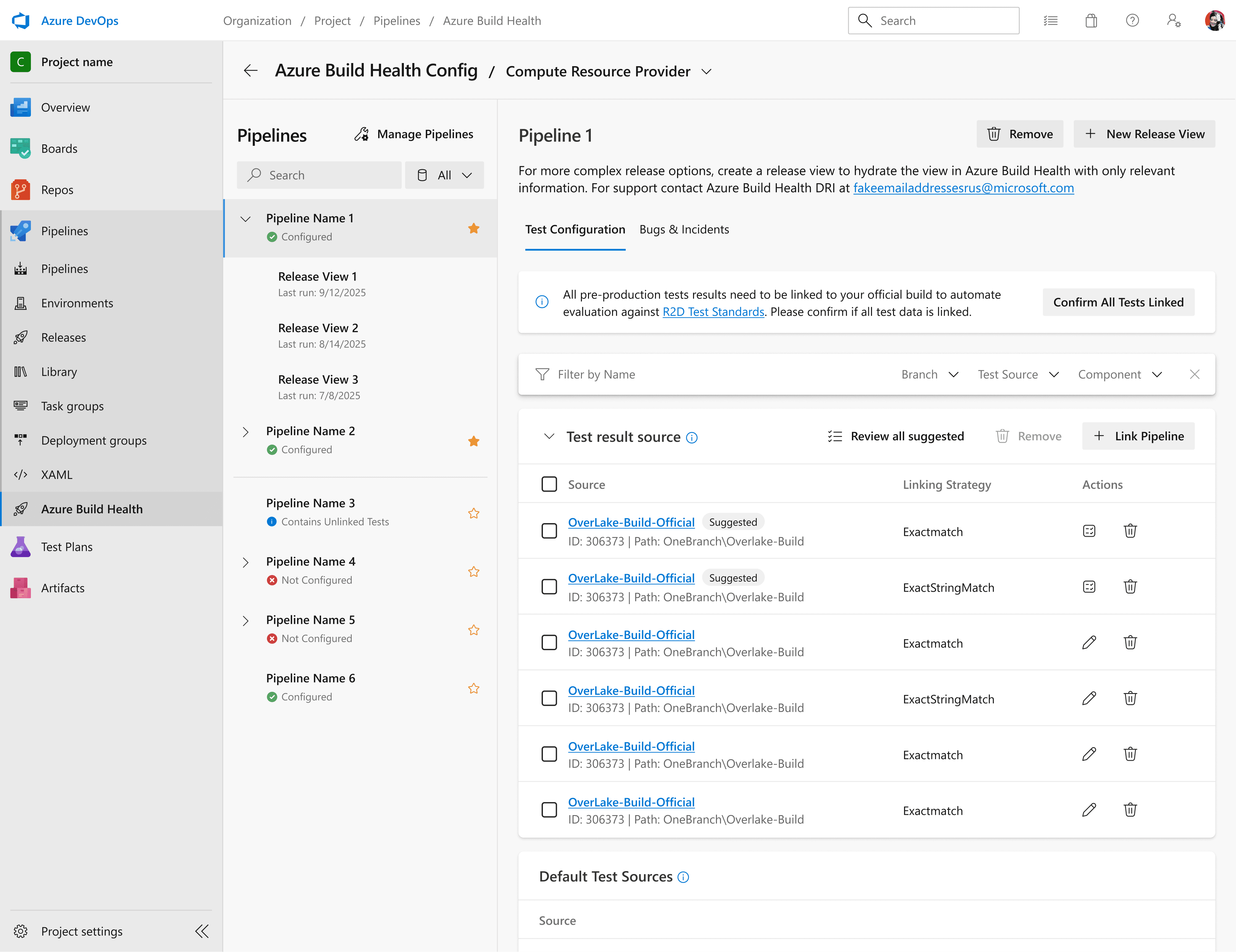Switch to Bugs & Incidents tab

click(684, 230)
